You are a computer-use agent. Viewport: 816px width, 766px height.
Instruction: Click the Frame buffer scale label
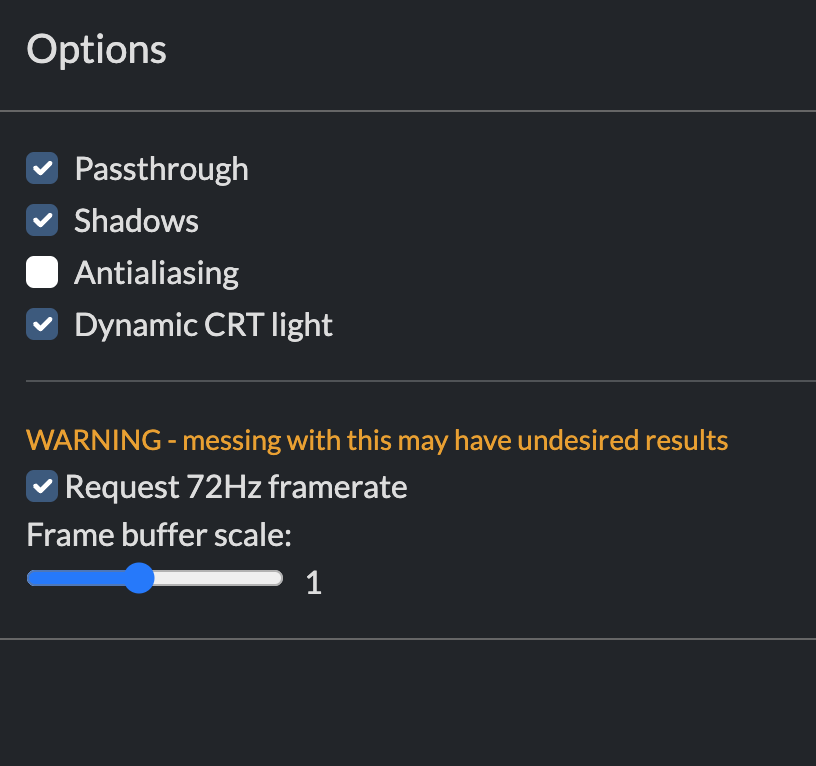pyautogui.click(x=159, y=535)
